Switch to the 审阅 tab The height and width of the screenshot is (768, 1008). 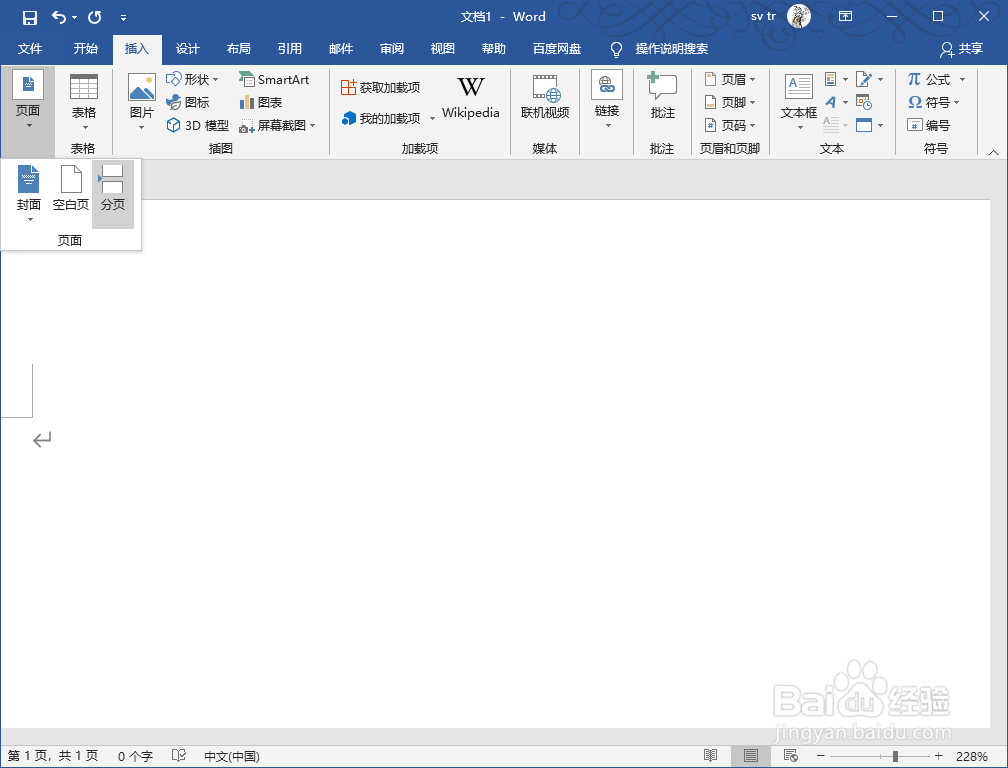pos(392,49)
